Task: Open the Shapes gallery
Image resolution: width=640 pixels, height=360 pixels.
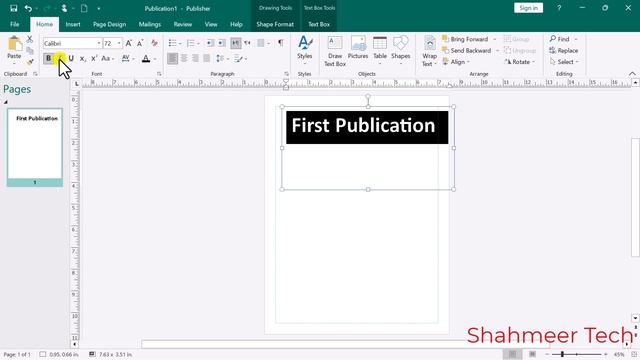Action: click(400, 50)
